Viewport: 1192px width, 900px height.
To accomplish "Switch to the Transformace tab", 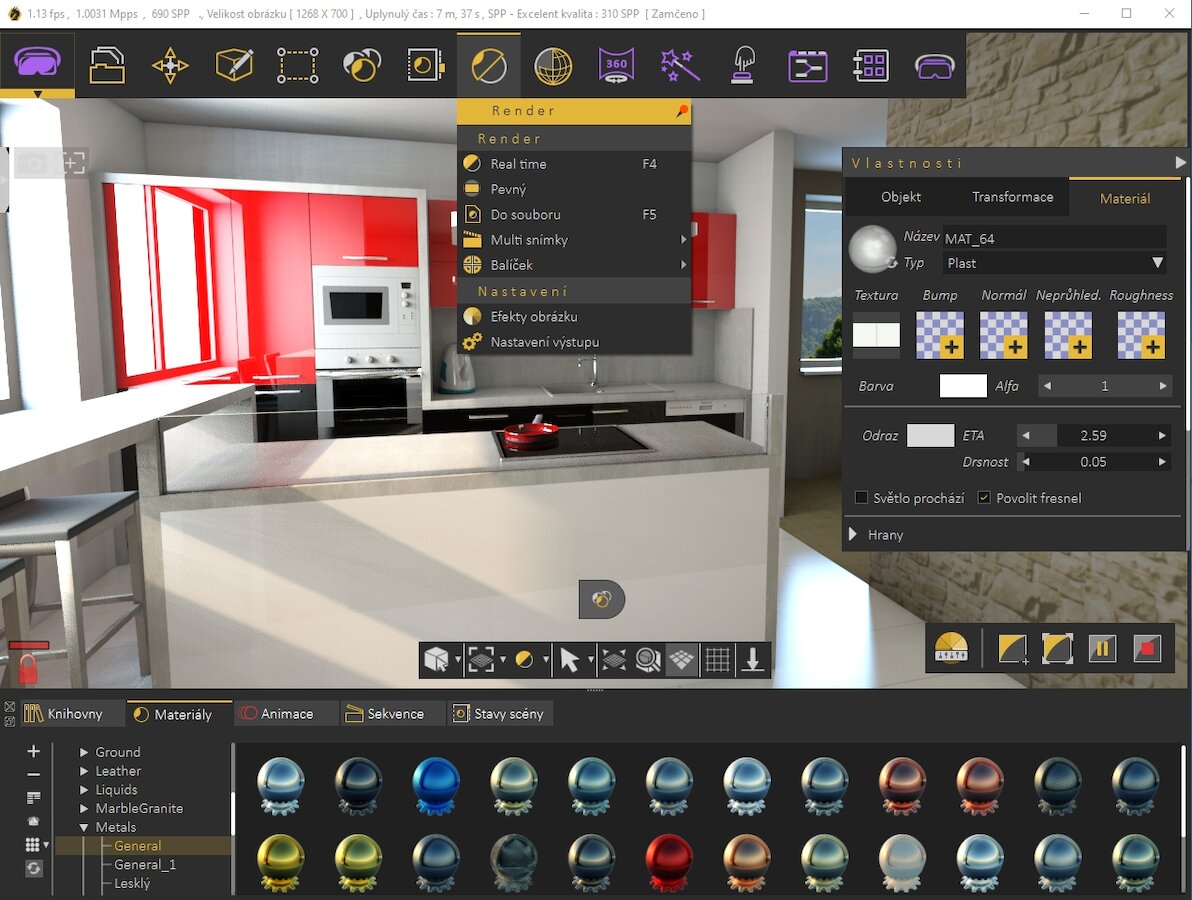I will (x=1012, y=197).
